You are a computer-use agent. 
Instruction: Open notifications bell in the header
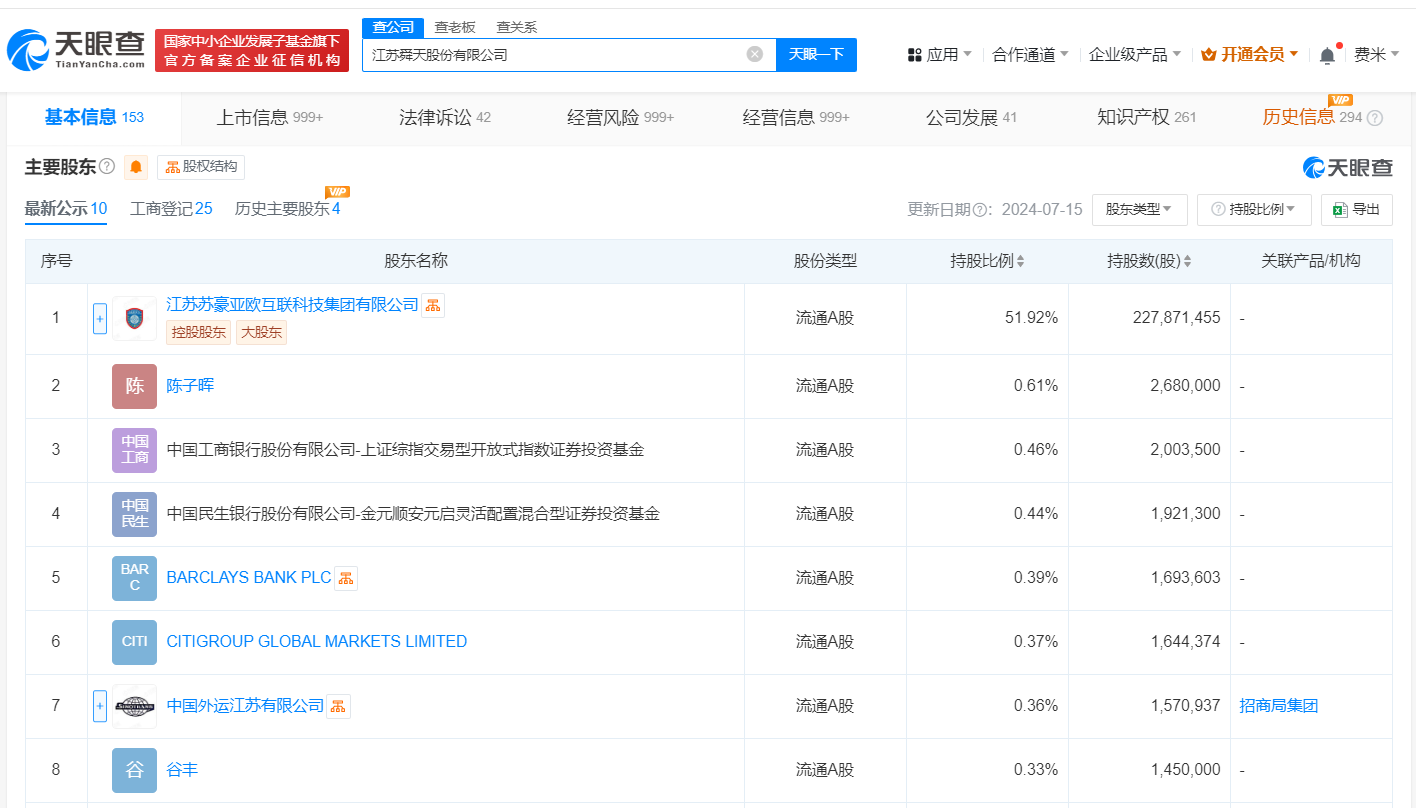[1327, 55]
